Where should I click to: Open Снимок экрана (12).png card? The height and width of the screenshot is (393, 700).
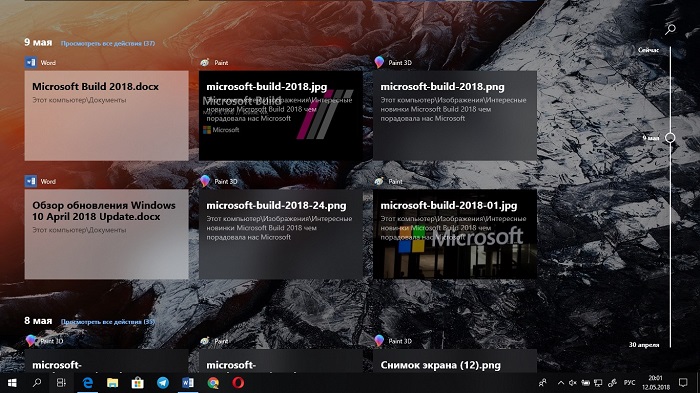[454, 361]
